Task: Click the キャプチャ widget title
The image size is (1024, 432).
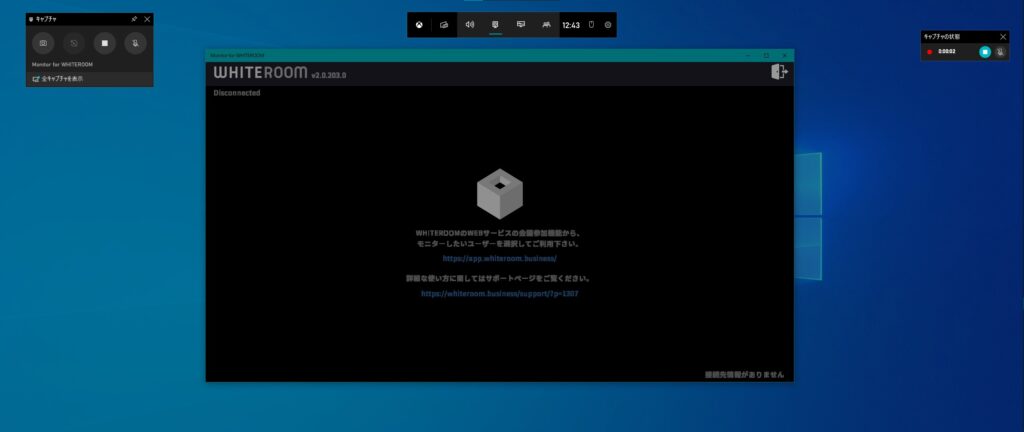Action: coord(46,20)
